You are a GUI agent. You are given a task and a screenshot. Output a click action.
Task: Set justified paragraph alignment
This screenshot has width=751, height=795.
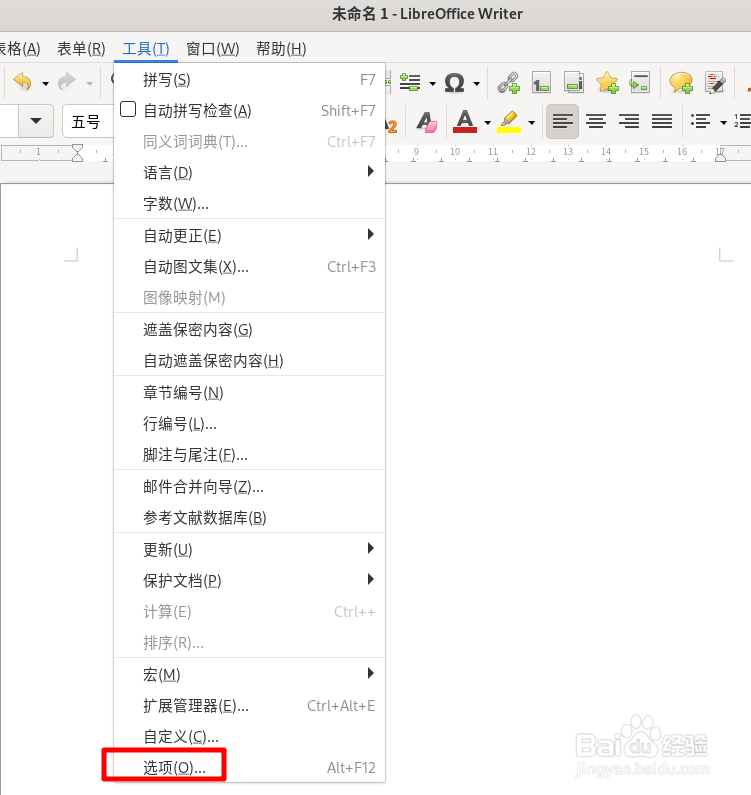pyautogui.click(x=662, y=122)
